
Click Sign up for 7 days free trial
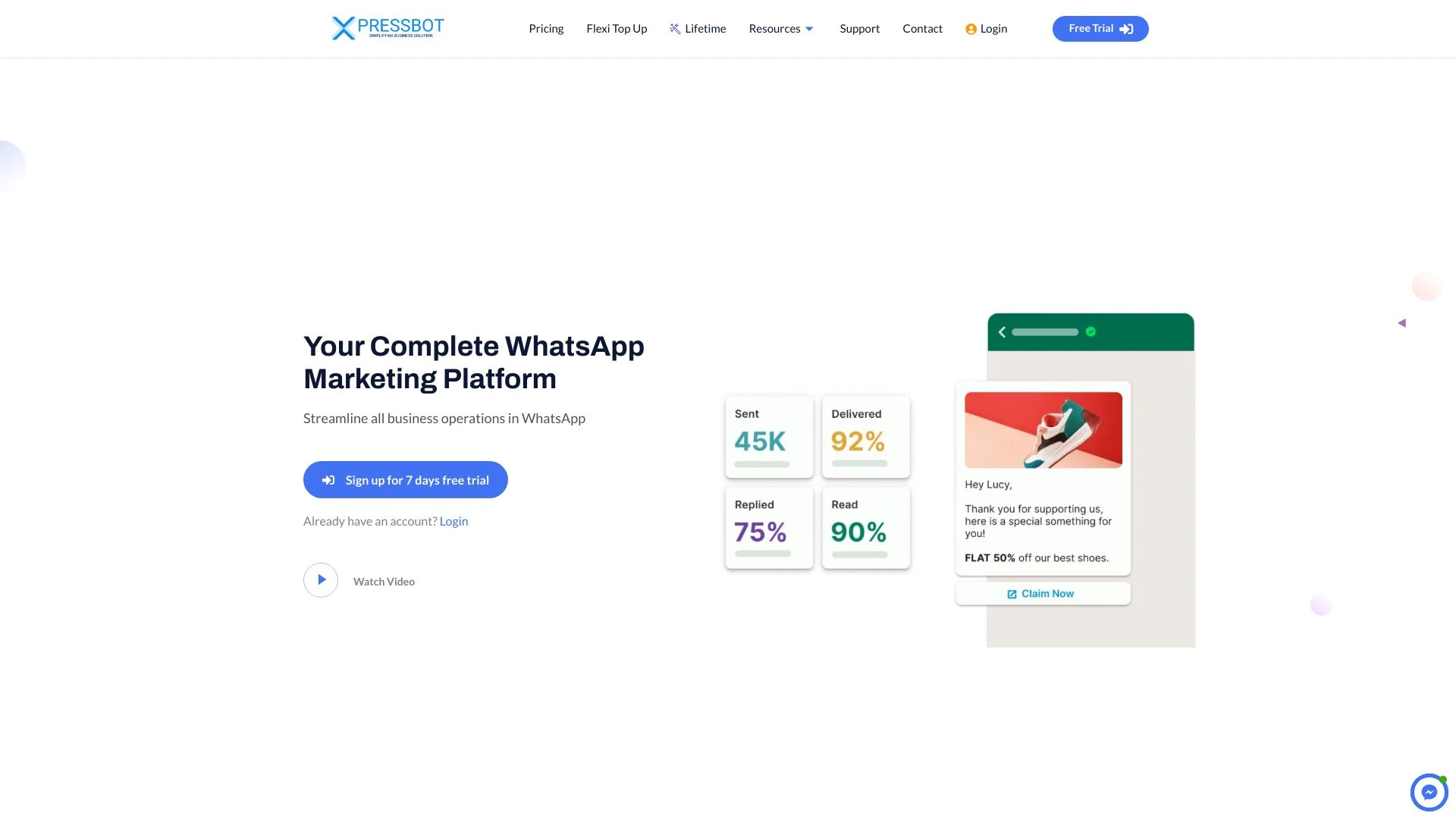click(405, 479)
